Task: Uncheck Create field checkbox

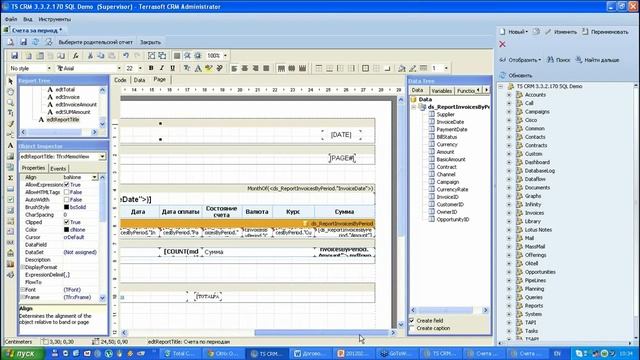Action: click(412, 320)
